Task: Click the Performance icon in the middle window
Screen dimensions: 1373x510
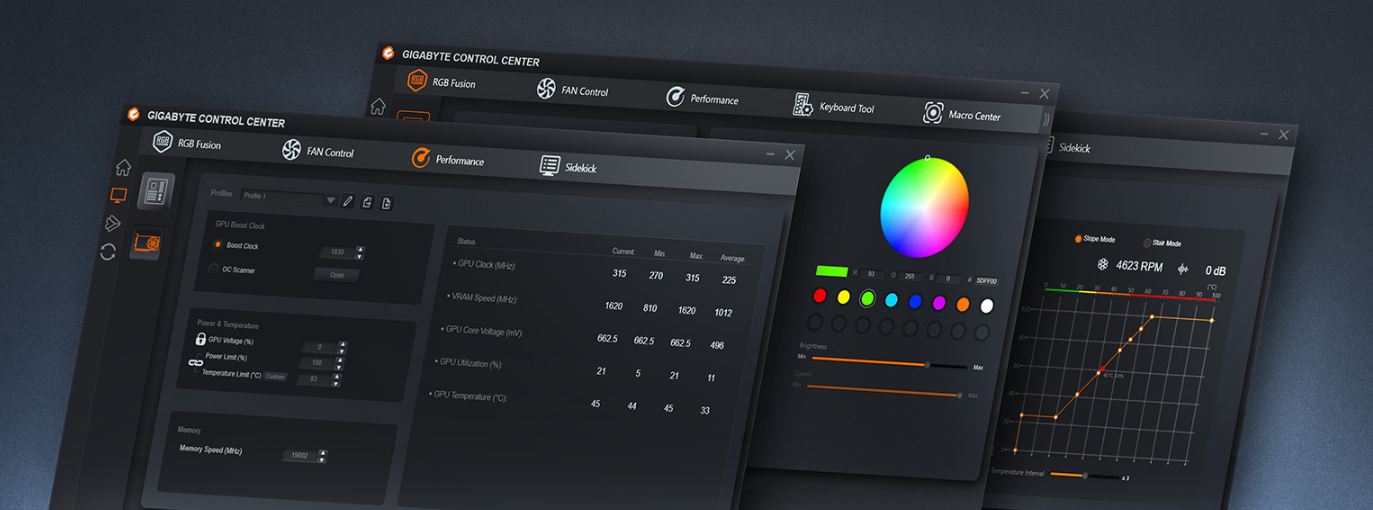Action: (x=676, y=97)
